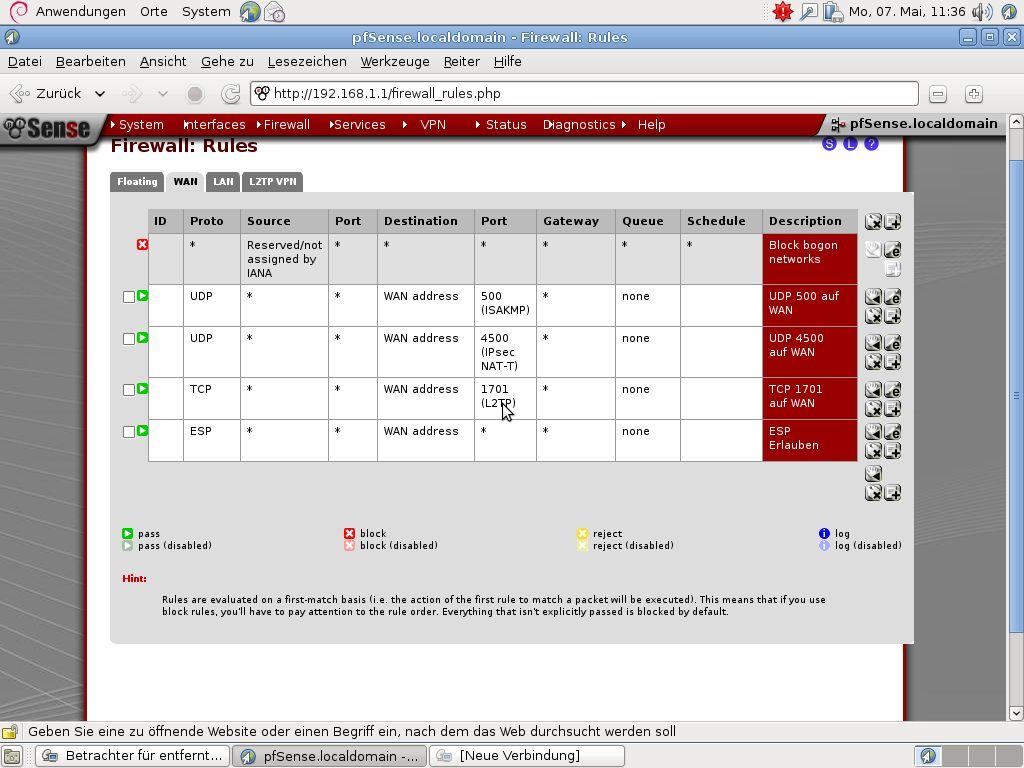The height and width of the screenshot is (768, 1024).
Task: Open the volume control in the top panel
Action: [982, 12]
